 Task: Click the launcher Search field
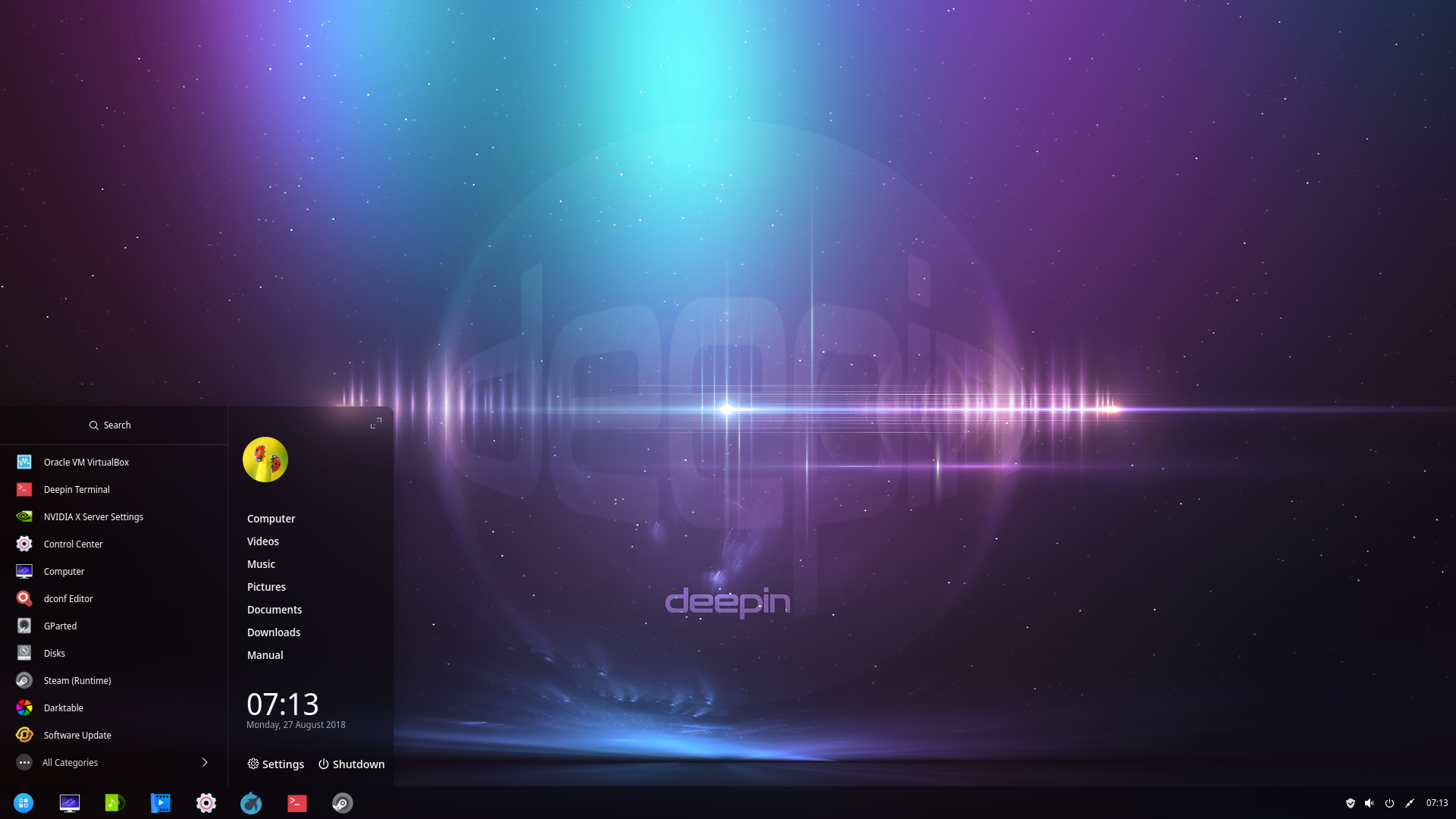pyautogui.click(x=114, y=425)
